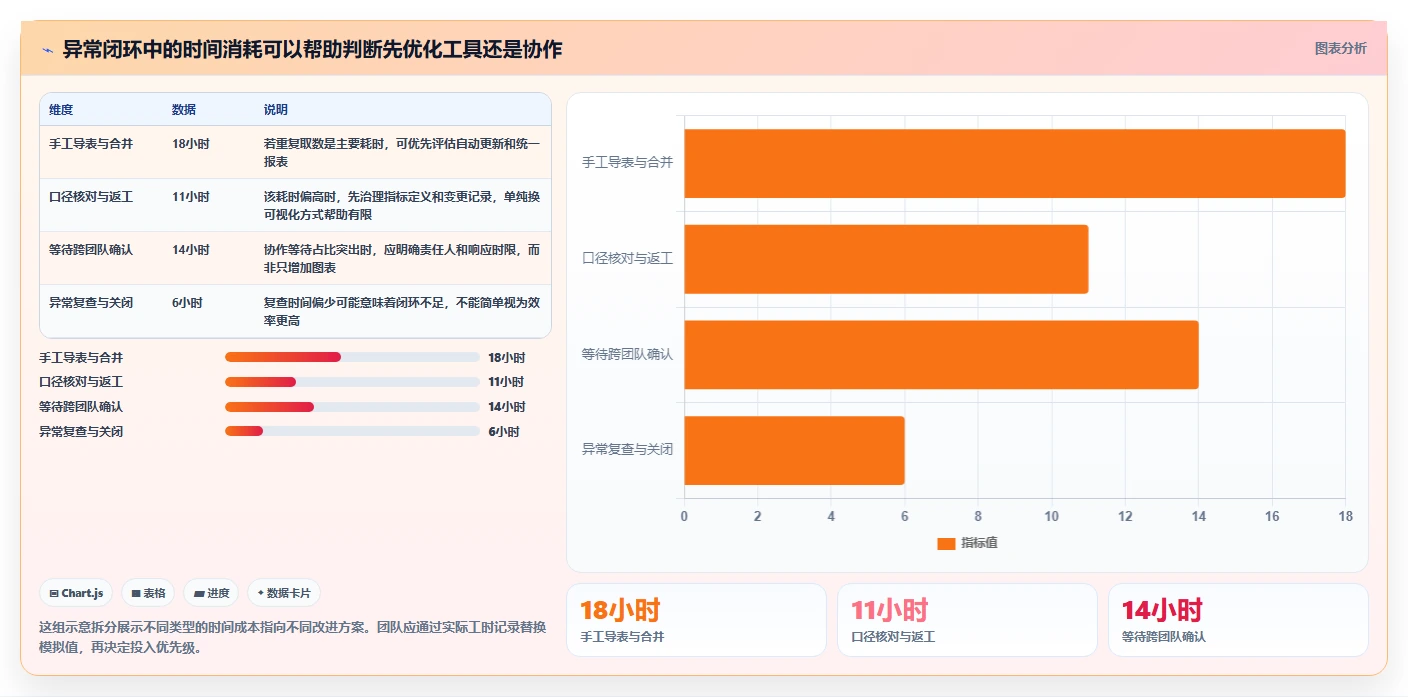Select the Chart.js tag chip
Screen dimensions: 1408x697
77,593
